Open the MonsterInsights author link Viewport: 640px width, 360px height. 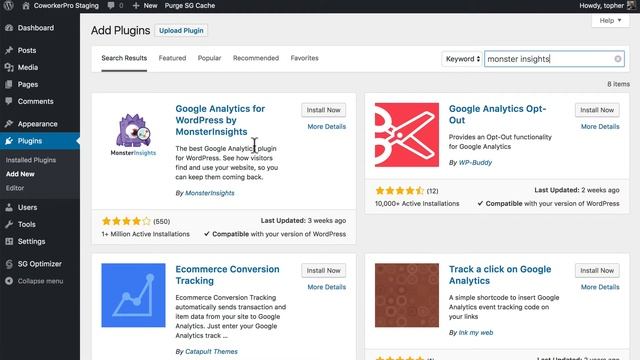tap(210, 193)
